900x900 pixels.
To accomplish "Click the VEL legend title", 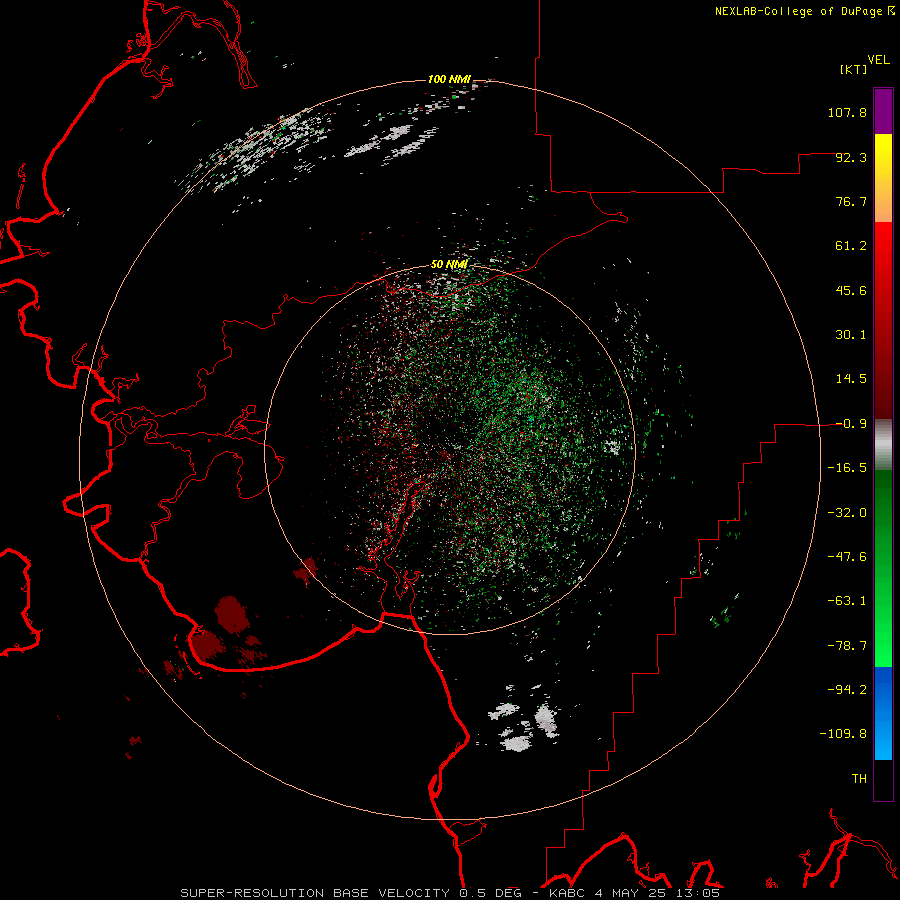I will coord(878,60).
